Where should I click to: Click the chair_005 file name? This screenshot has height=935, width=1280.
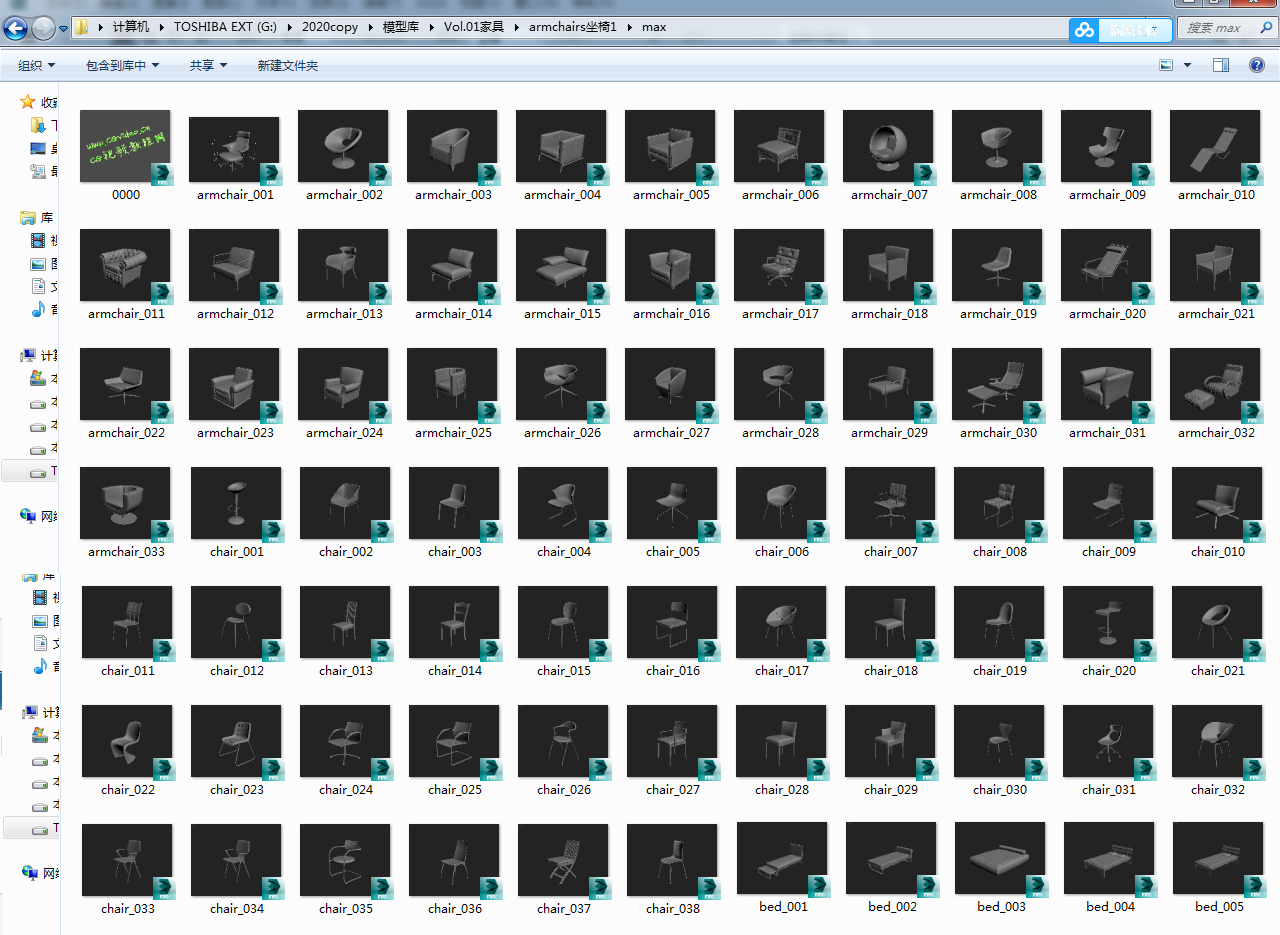coord(673,552)
